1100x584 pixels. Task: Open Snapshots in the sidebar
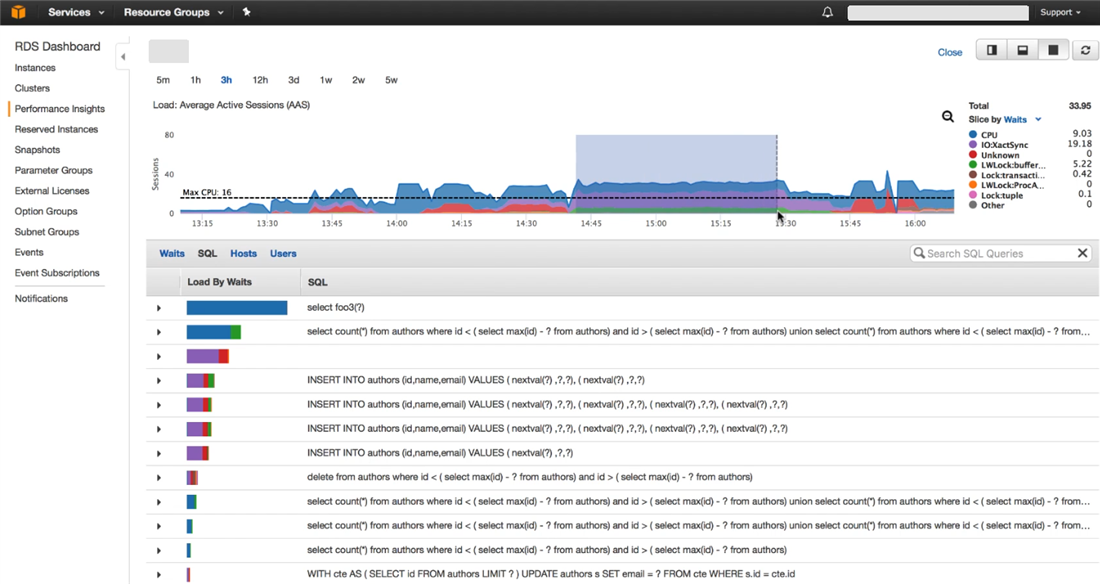click(x=37, y=150)
